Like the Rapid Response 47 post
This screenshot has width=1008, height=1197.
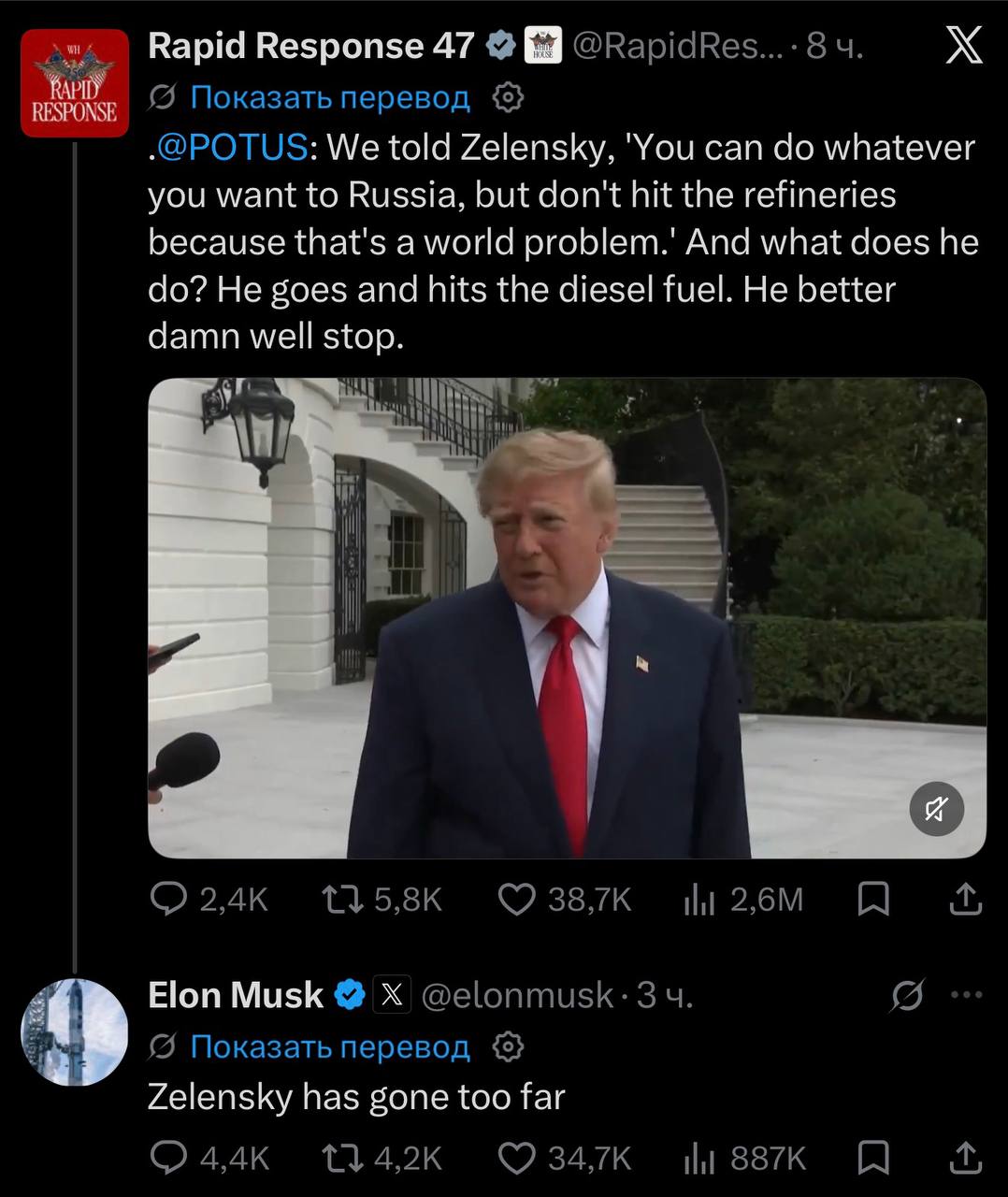pyautogui.click(x=564, y=899)
